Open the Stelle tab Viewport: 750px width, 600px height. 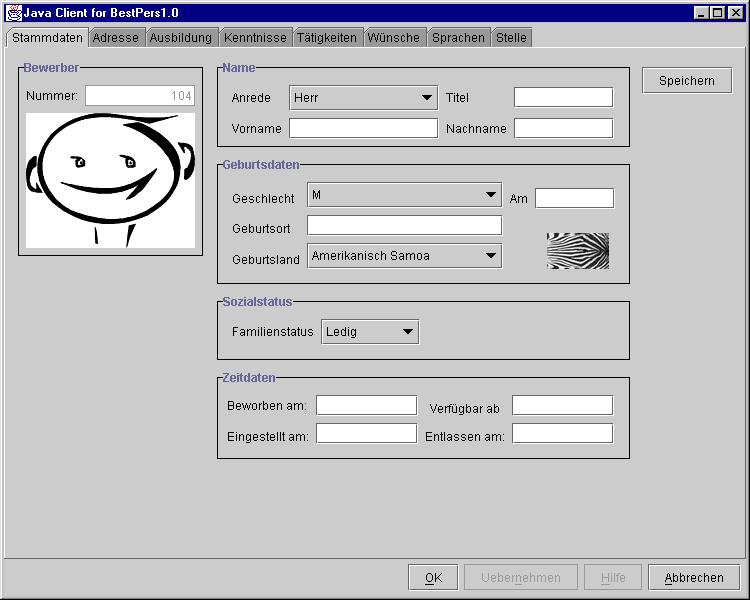pos(511,38)
